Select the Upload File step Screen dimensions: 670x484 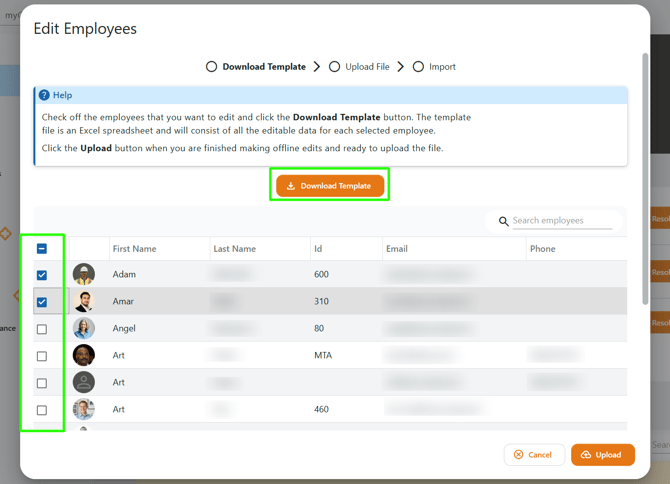pos(359,67)
